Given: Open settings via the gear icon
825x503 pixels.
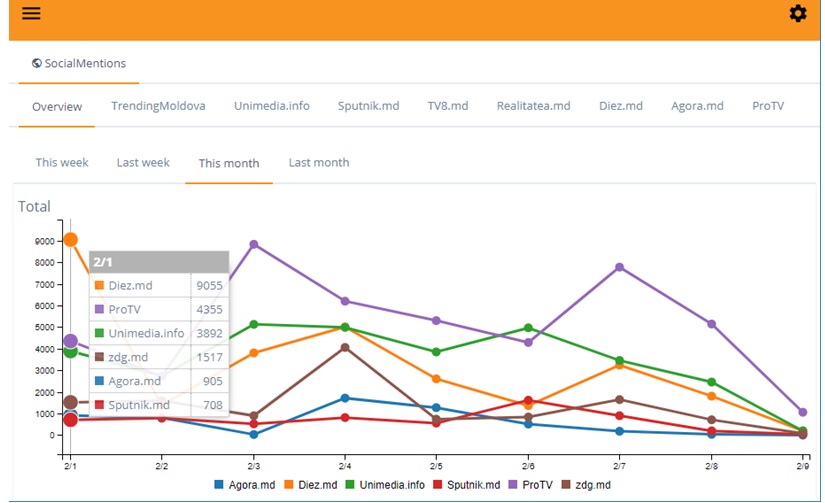Looking at the screenshot, I should [x=798, y=13].
